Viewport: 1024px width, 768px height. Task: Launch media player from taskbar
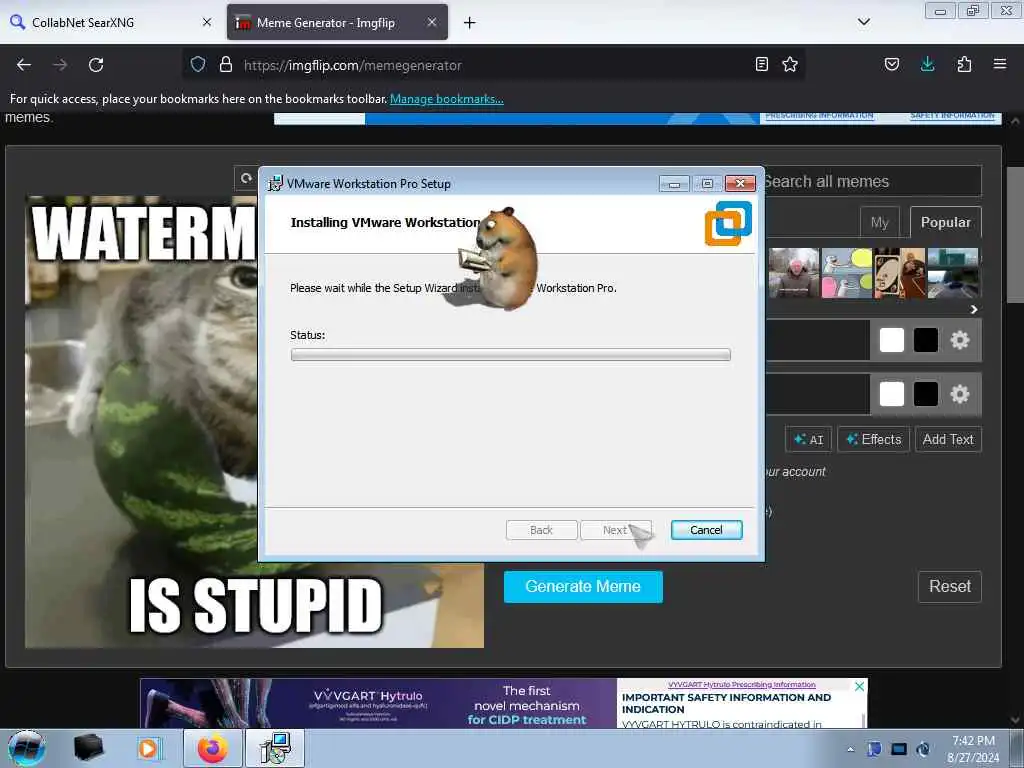coord(148,748)
